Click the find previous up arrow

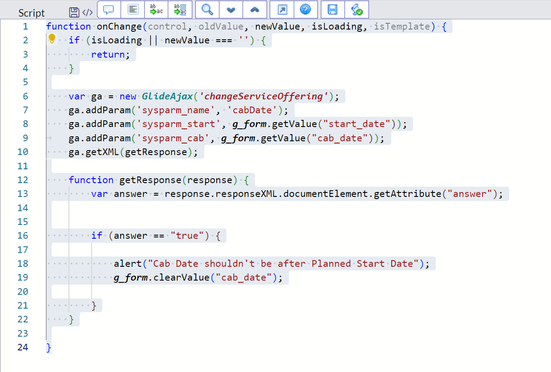click(255, 9)
